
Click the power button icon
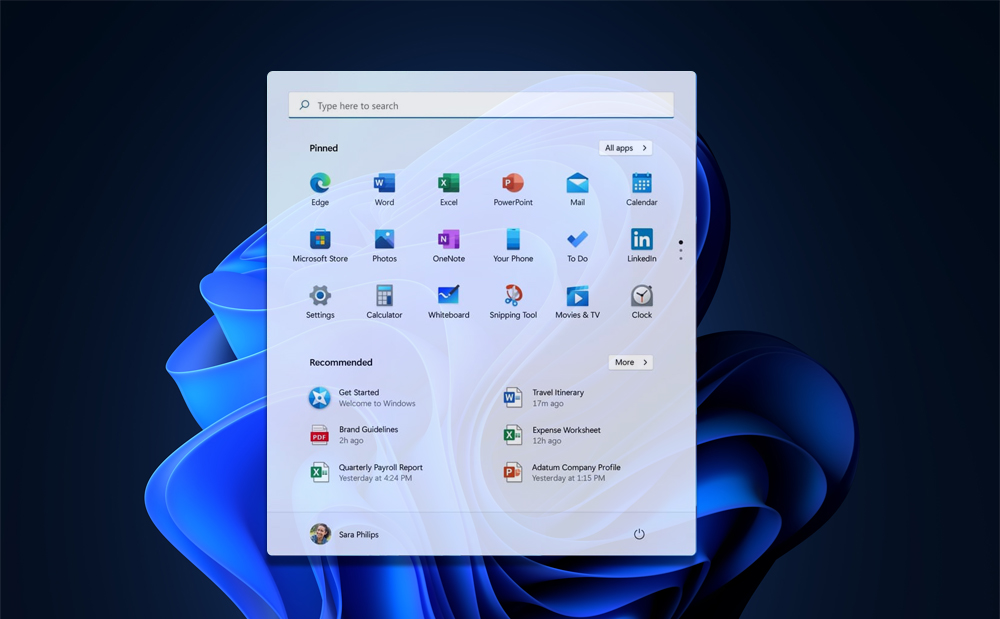tap(639, 534)
